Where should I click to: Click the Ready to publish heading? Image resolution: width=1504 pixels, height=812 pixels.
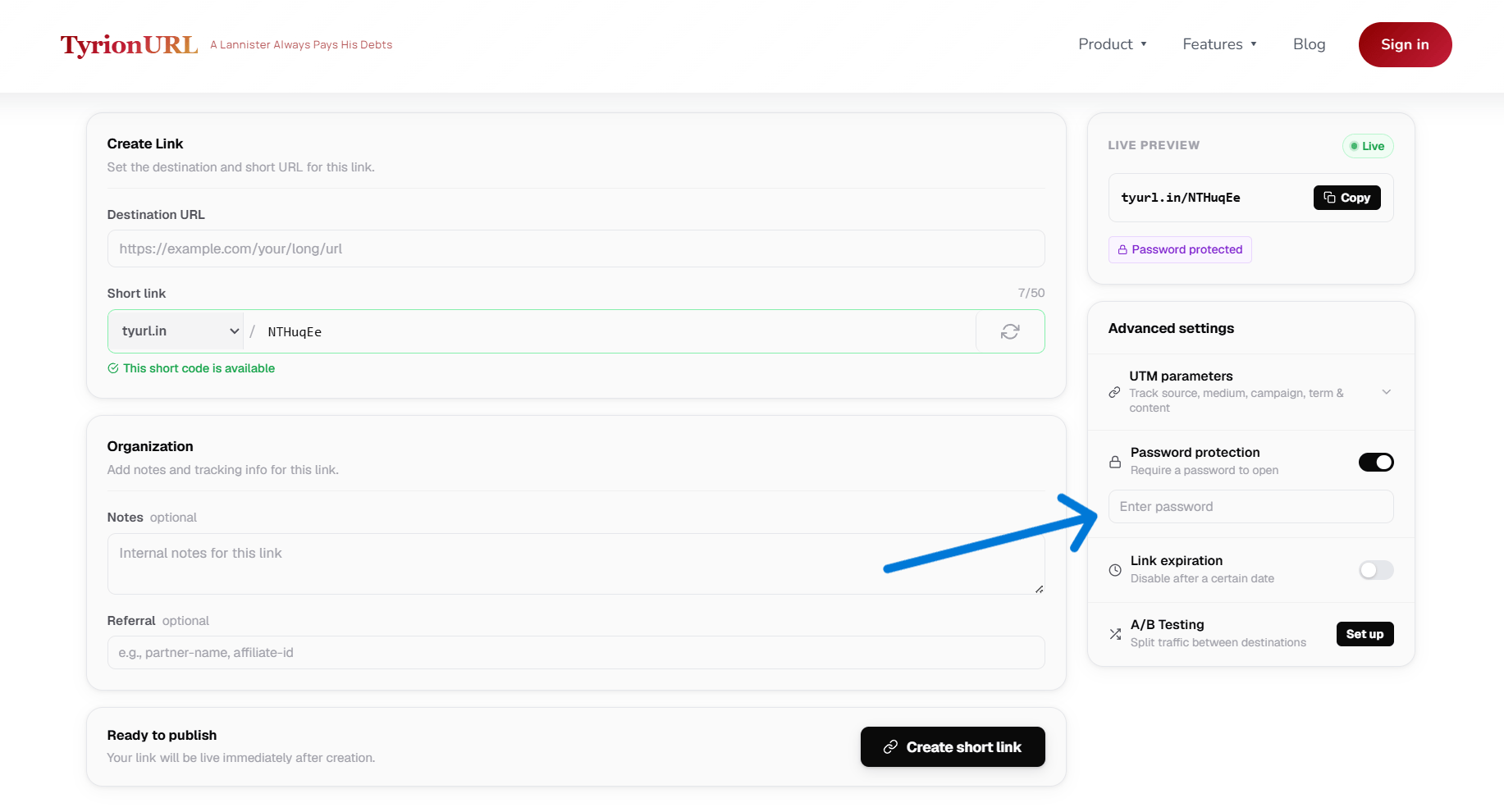[162, 735]
